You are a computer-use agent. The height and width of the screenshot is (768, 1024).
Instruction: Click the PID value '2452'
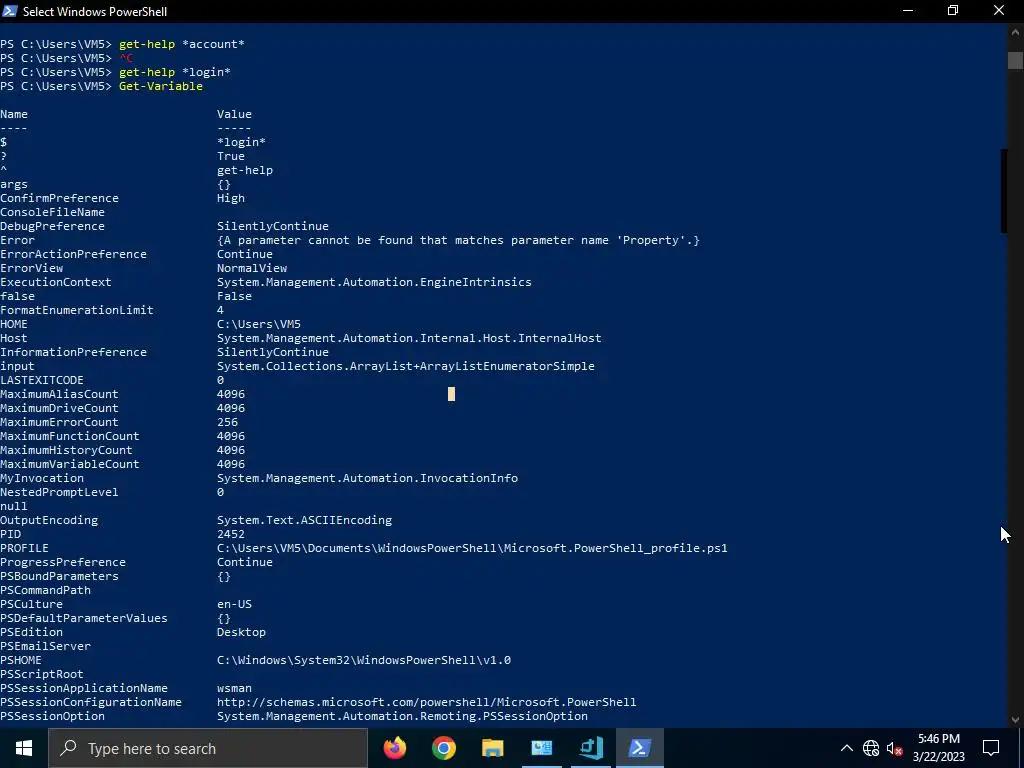click(231, 534)
